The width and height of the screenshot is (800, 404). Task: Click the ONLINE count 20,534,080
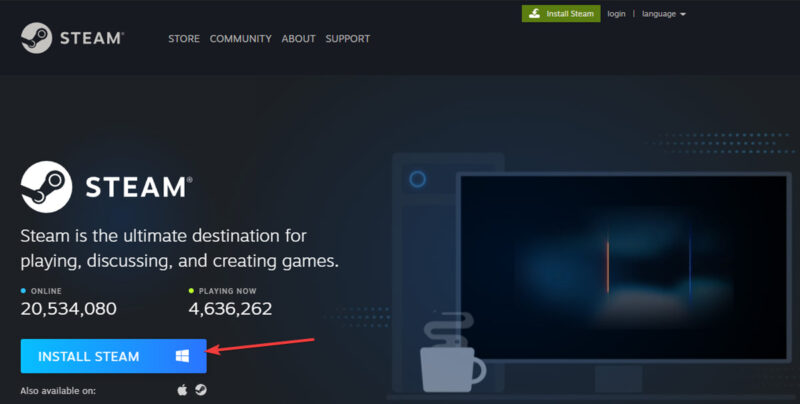(x=68, y=309)
